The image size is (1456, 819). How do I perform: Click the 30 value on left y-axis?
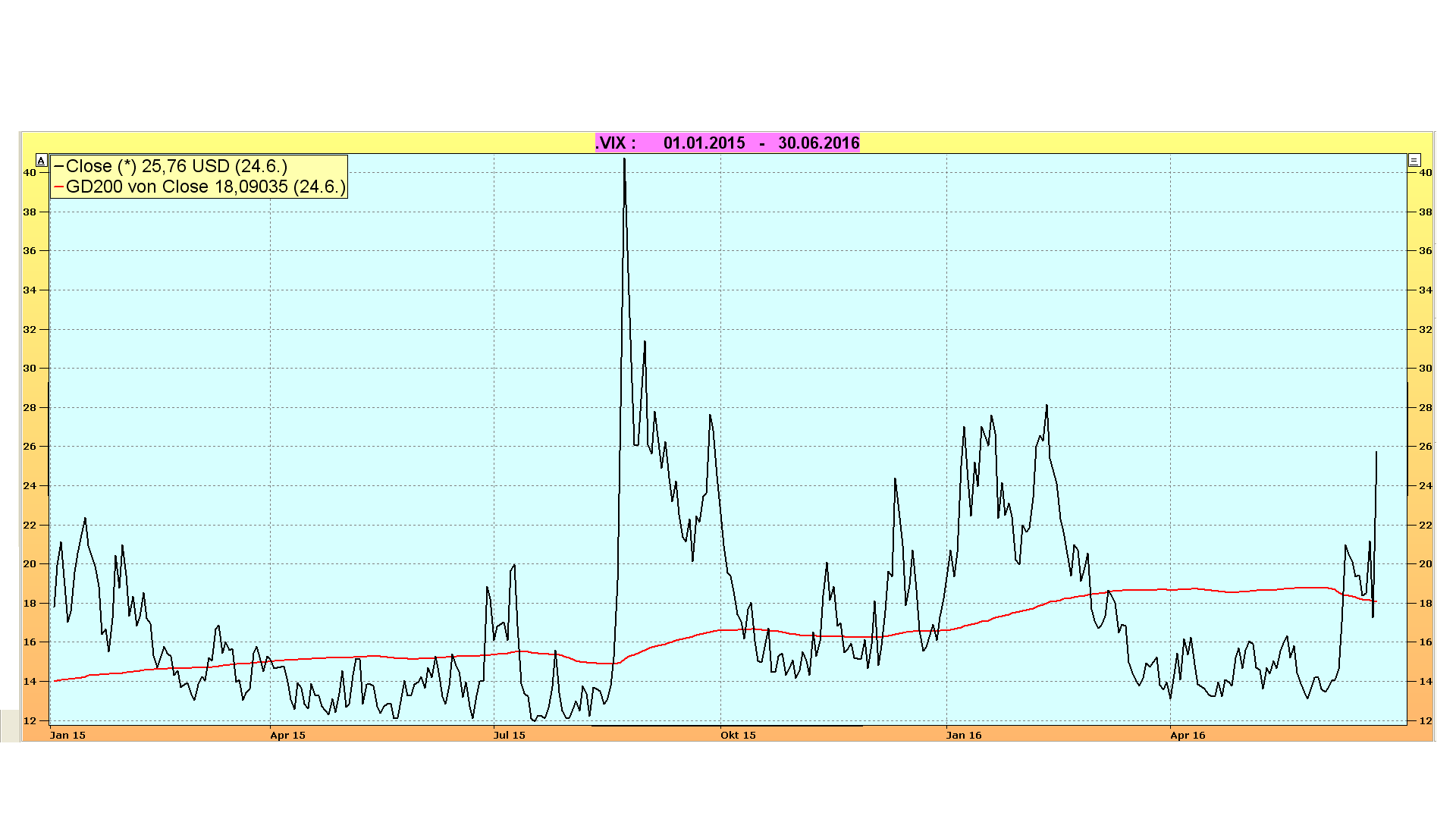point(30,369)
